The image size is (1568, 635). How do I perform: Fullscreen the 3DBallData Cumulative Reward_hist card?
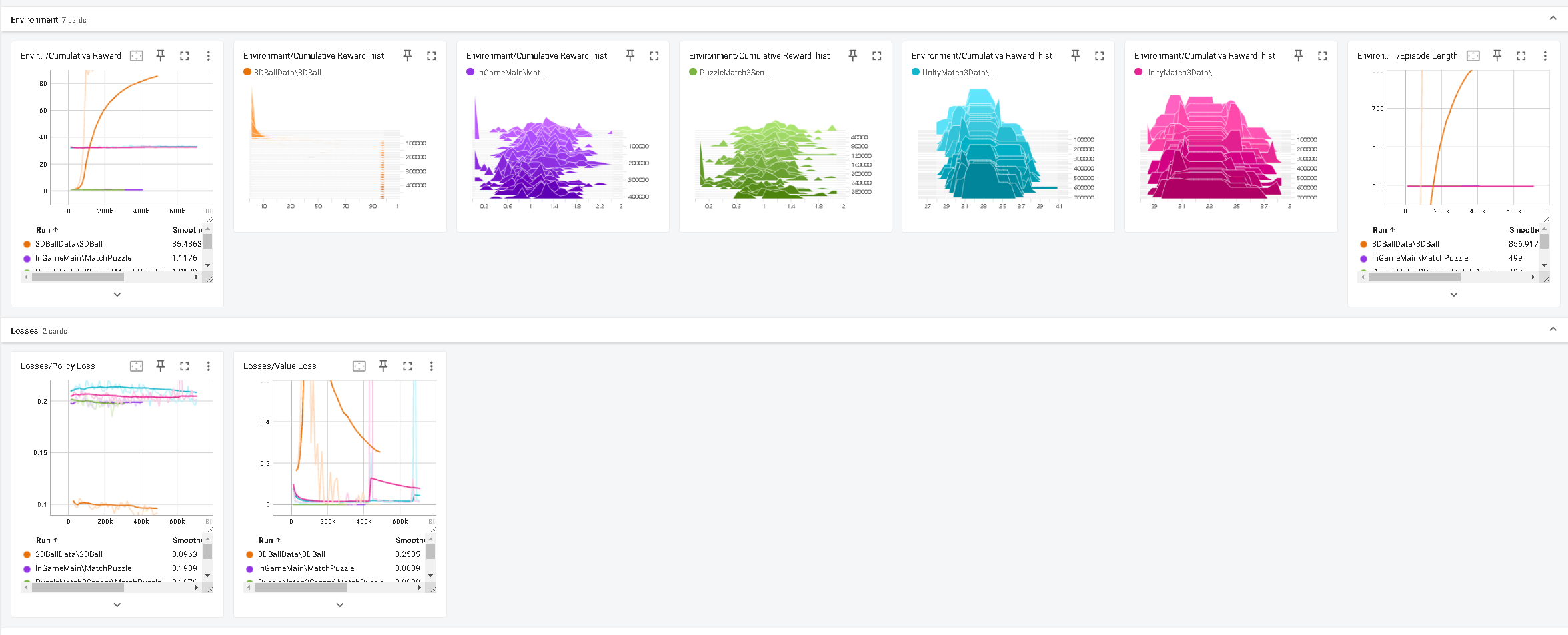point(432,56)
